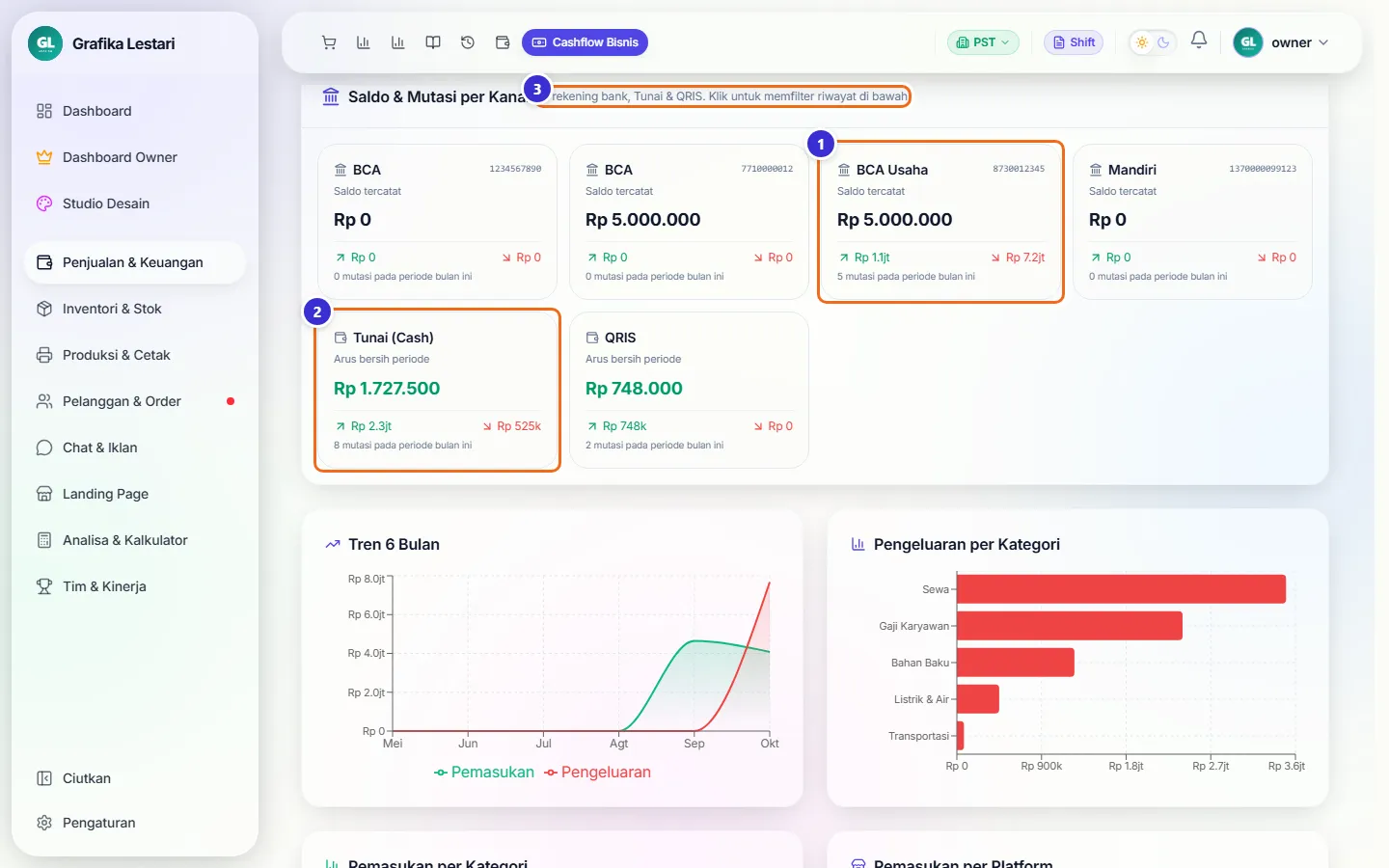Click the Shift button
This screenshot has width=1389, height=868.
[1074, 42]
